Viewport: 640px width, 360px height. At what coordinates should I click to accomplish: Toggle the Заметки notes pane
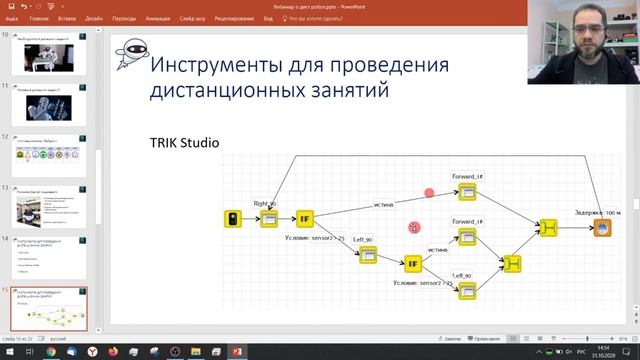pos(449,339)
